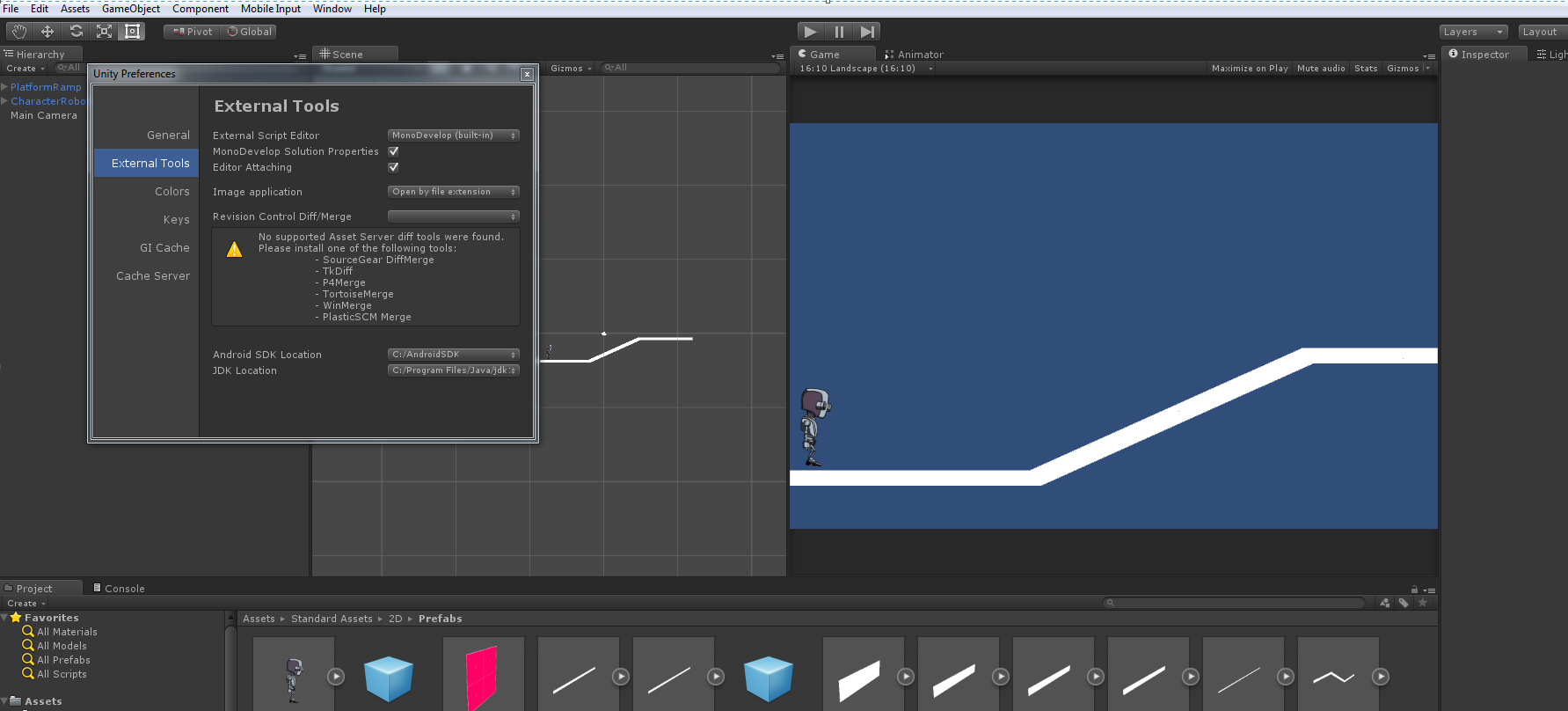1568x711 pixels.
Task: Open JDK Location dropdown
Action: click(x=454, y=370)
